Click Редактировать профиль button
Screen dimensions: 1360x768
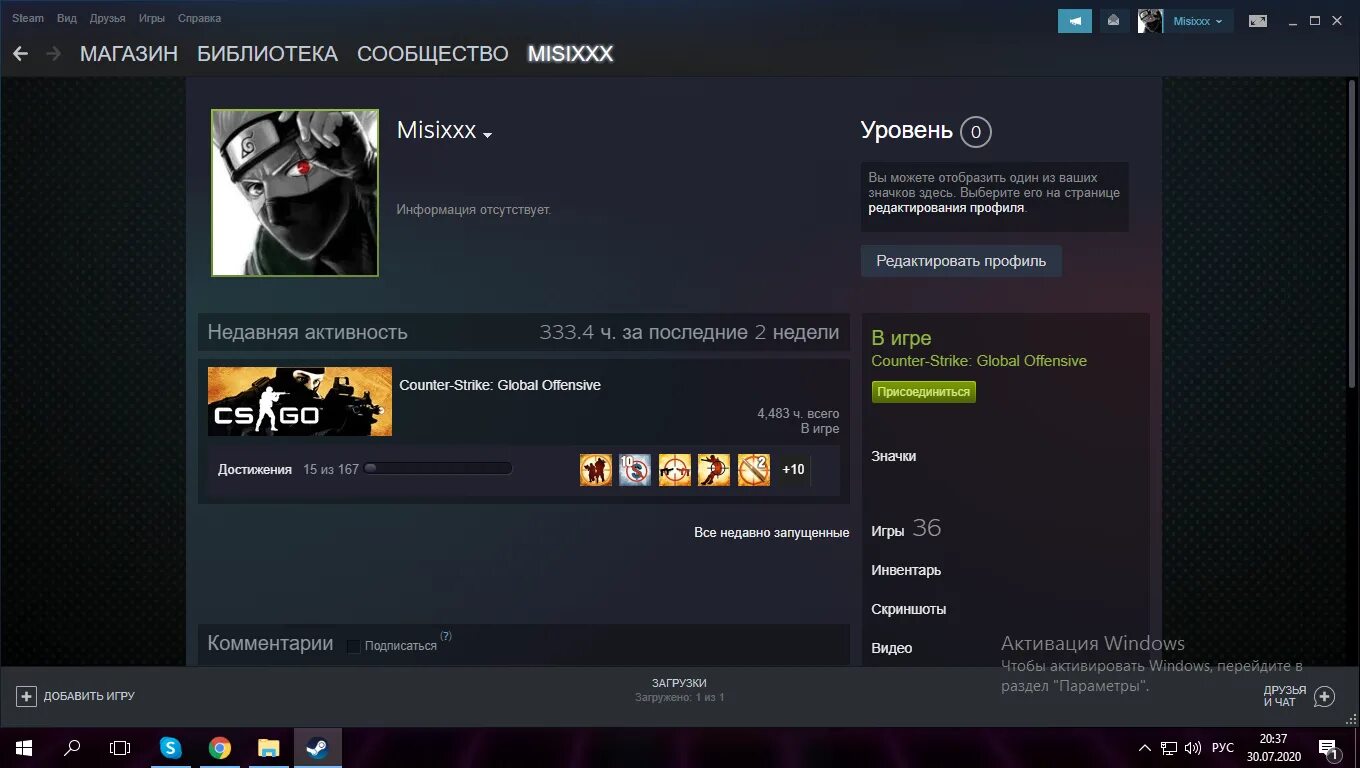pos(961,261)
